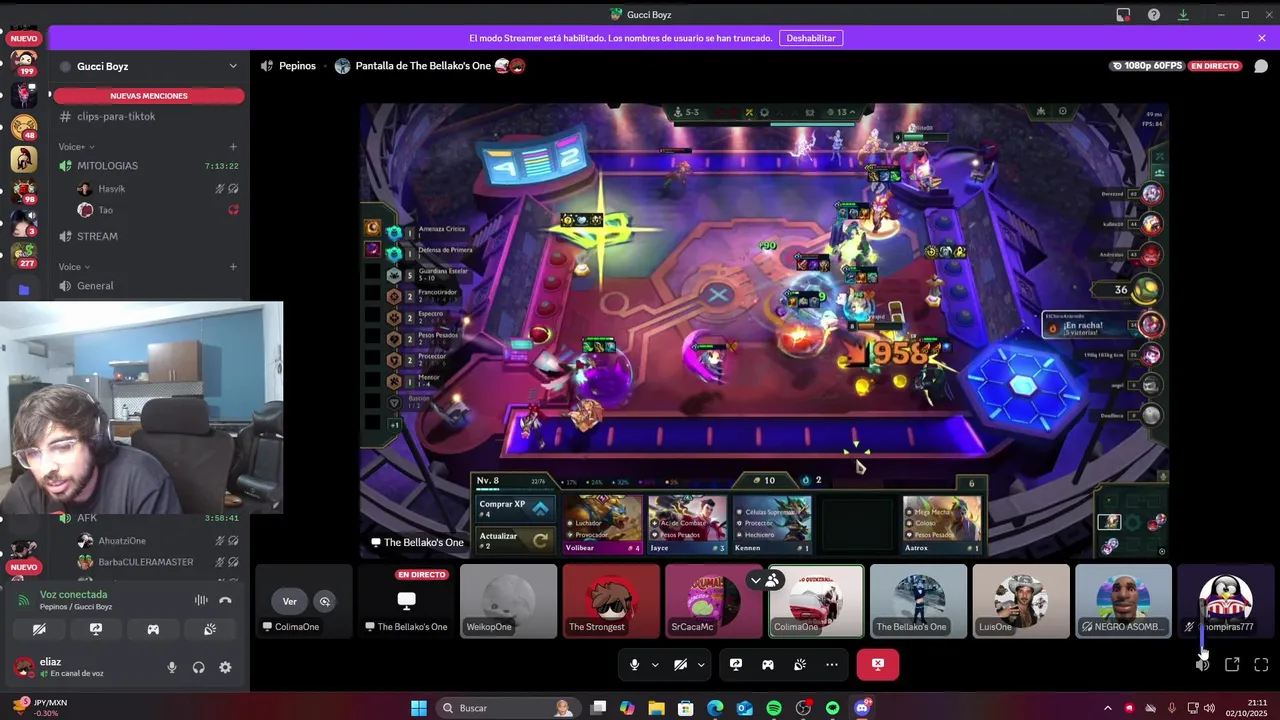Viewport: 1280px width, 720px height.
Task: Open noise suppression waveform icon
Action: click(201, 600)
